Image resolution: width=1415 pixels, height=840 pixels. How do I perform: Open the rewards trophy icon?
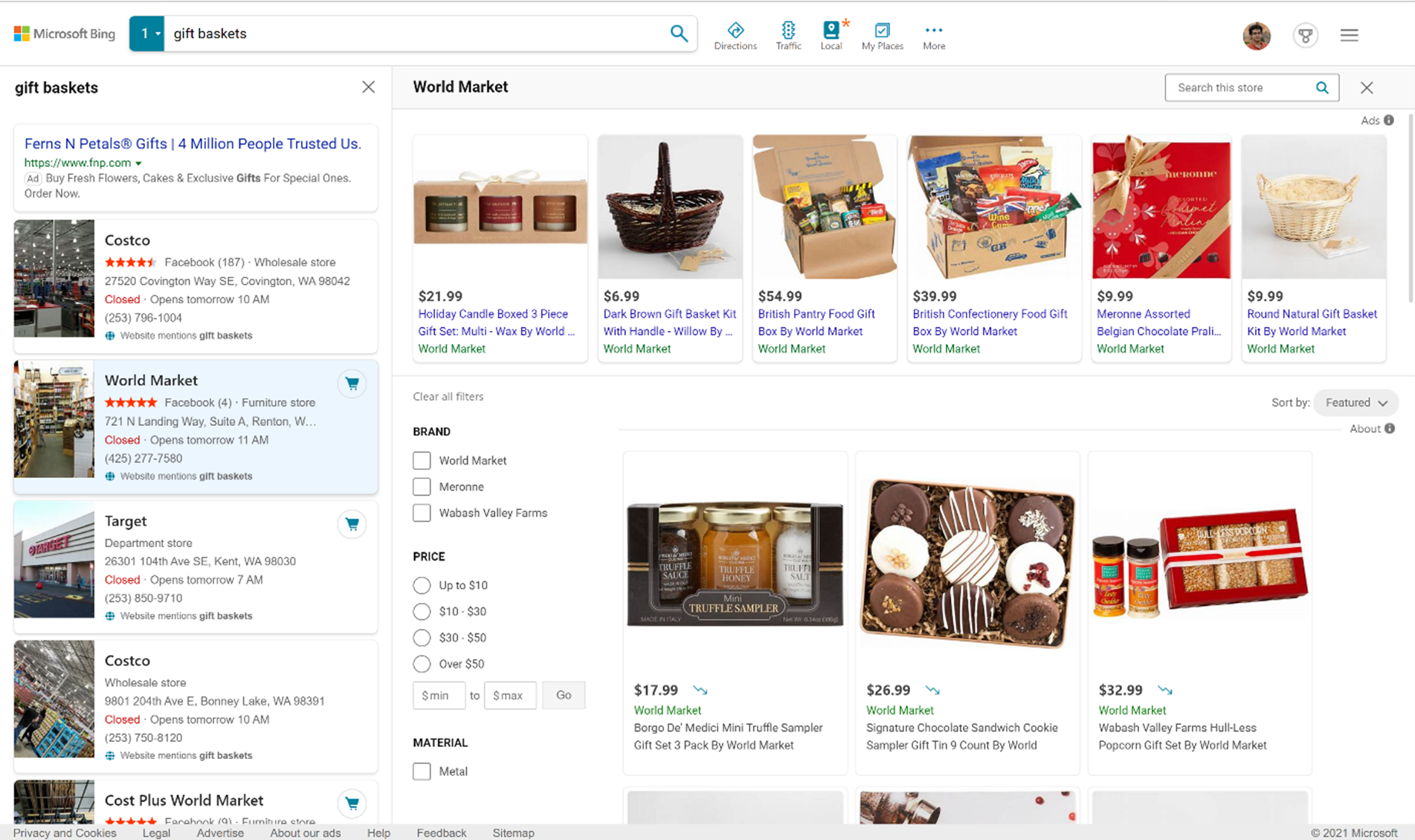1305,35
